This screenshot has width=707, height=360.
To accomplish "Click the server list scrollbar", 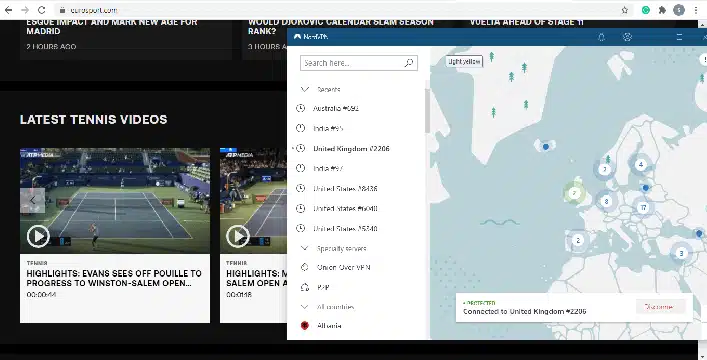I will pyautogui.click(x=427, y=111).
